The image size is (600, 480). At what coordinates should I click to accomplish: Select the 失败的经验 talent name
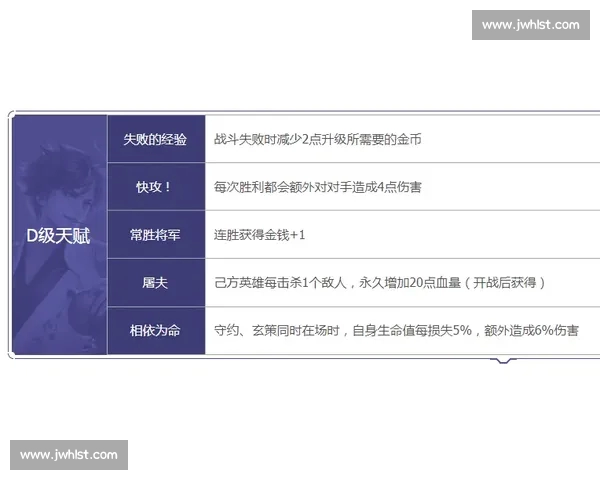(x=155, y=139)
